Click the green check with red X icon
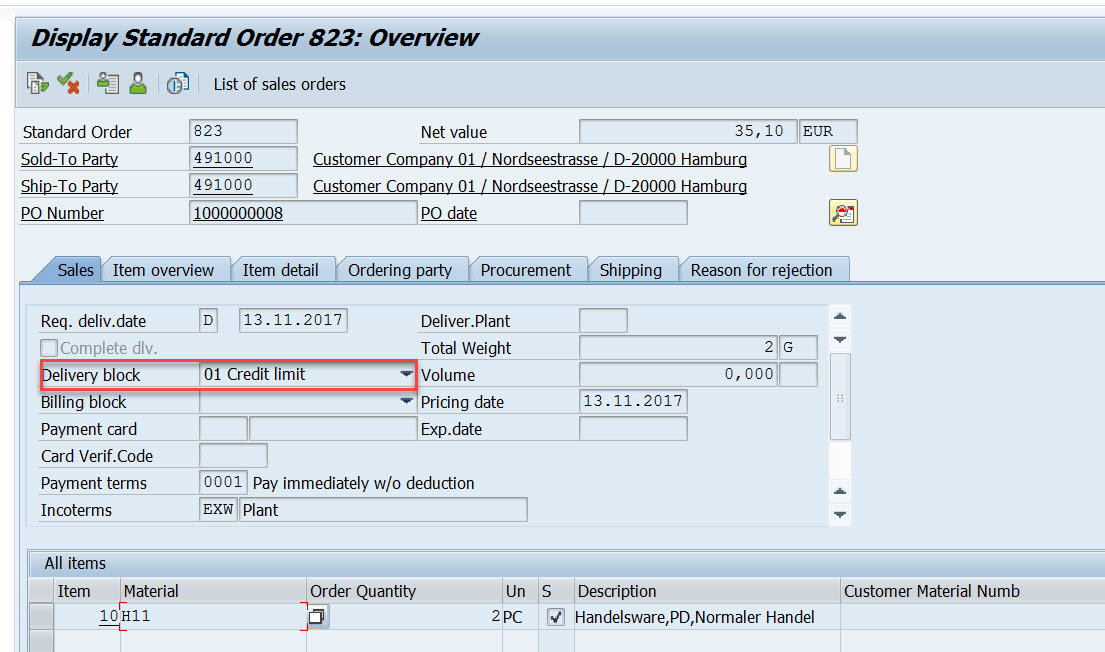Viewport: 1105px width, 652px height. click(67, 83)
